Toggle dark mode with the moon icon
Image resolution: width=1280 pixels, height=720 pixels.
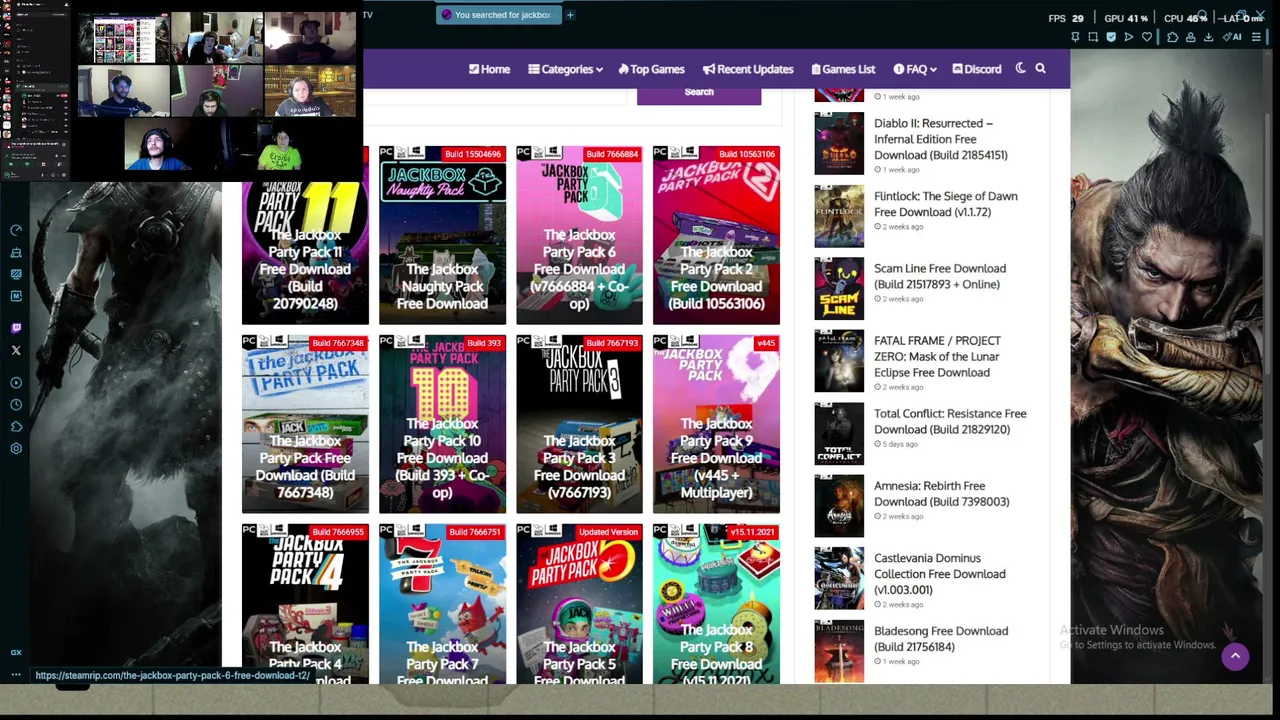tap(1020, 68)
